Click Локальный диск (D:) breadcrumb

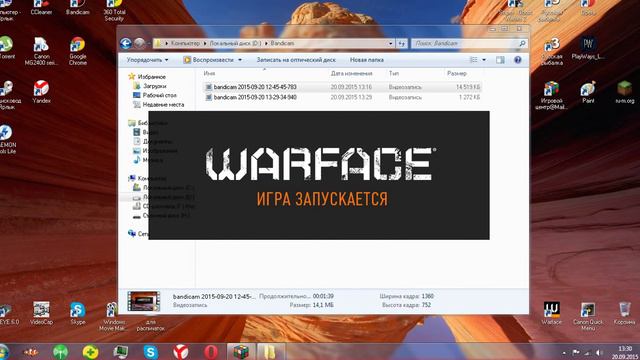(x=235, y=43)
